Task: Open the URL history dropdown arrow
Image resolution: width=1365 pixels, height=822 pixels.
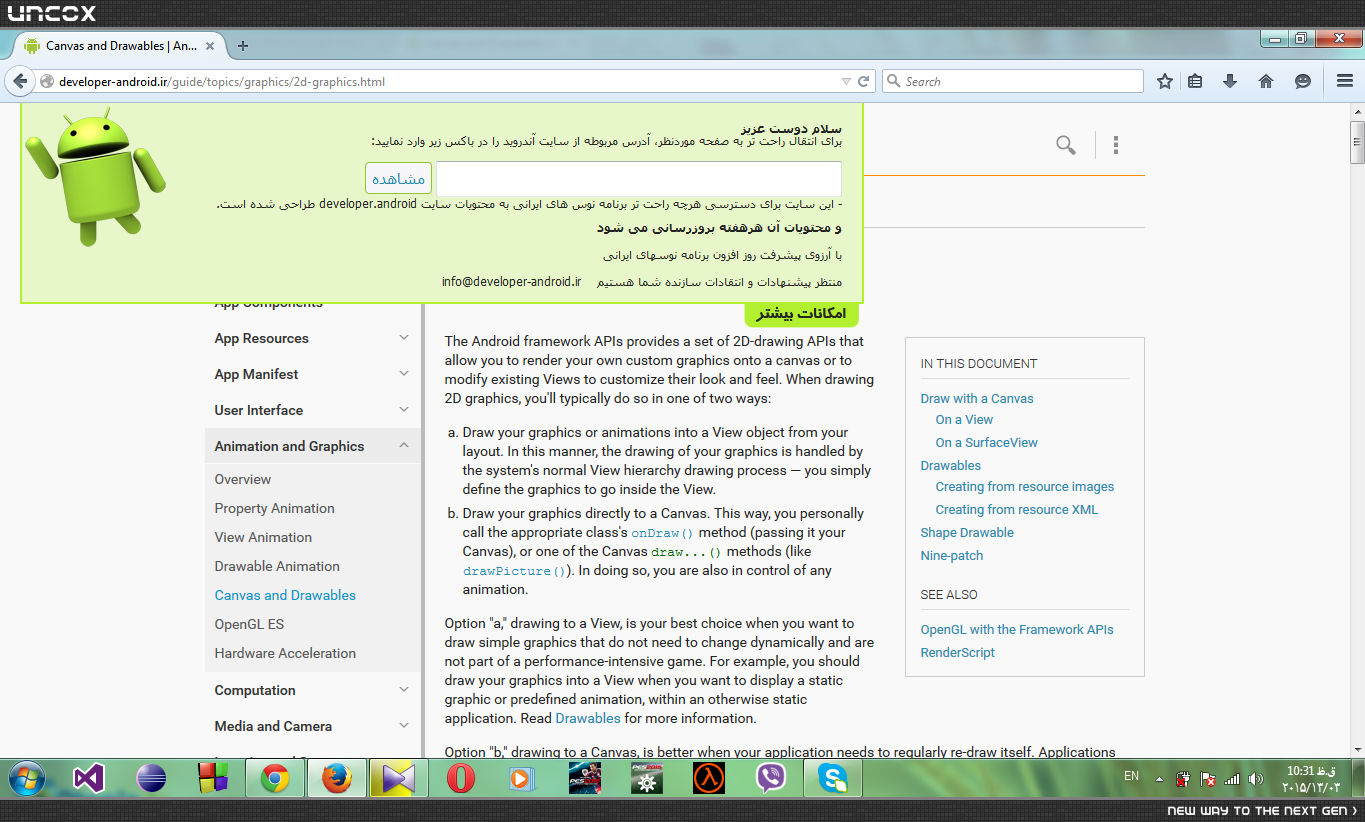Action: point(846,82)
